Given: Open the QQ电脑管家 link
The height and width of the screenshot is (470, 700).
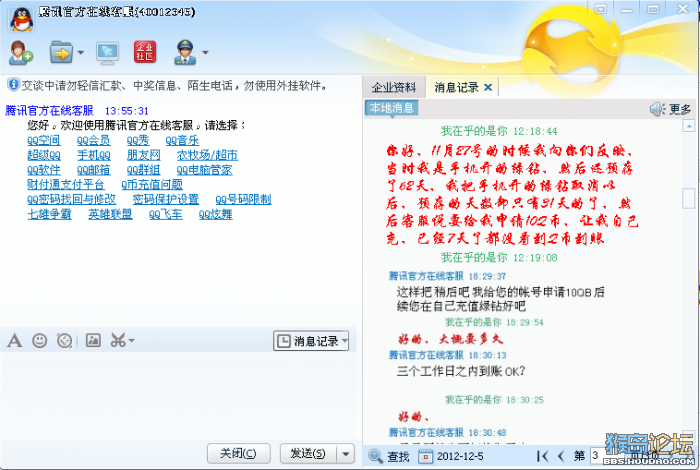Looking at the screenshot, I should coord(204,170).
